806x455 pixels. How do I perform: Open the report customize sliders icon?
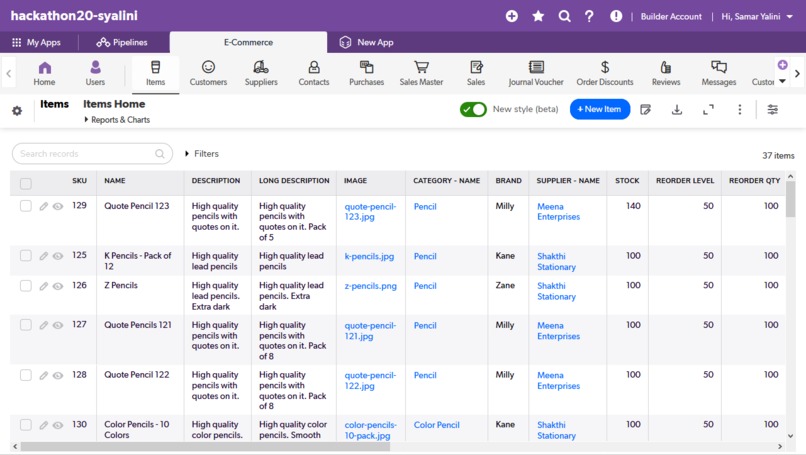773,110
